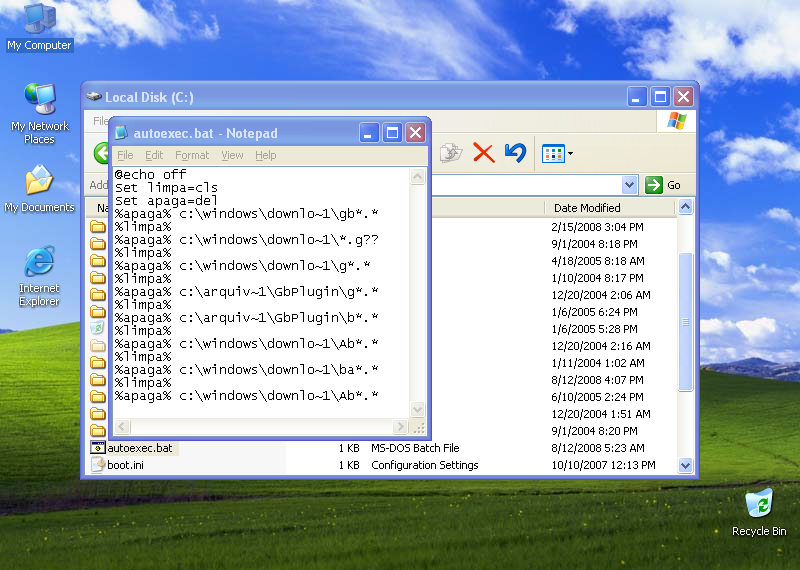This screenshot has width=800, height=570.
Task: Expand the Explorer address bar dropdown
Action: 630,185
